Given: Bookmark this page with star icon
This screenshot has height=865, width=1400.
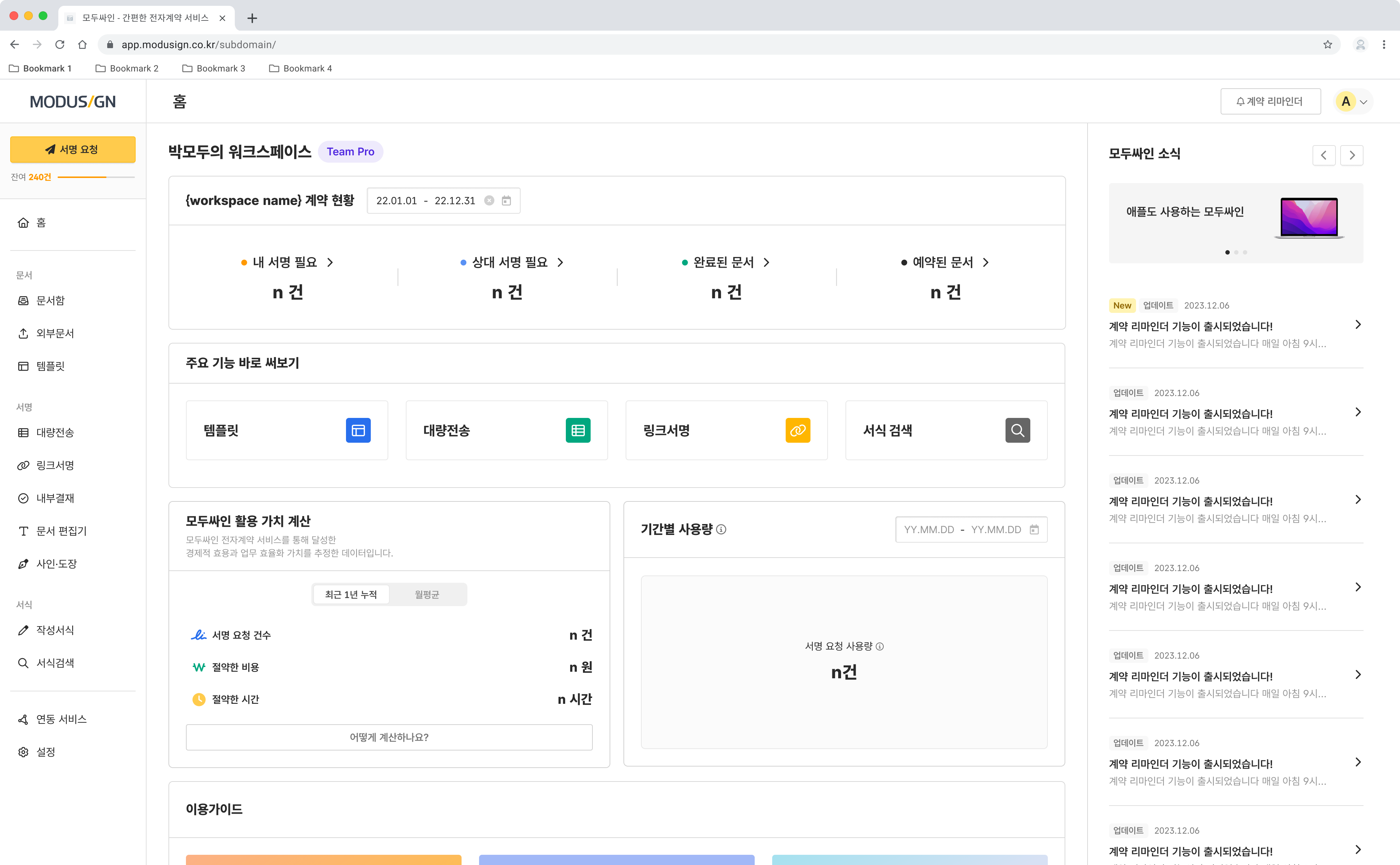Looking at the screenshot, I should [1327, 44].
